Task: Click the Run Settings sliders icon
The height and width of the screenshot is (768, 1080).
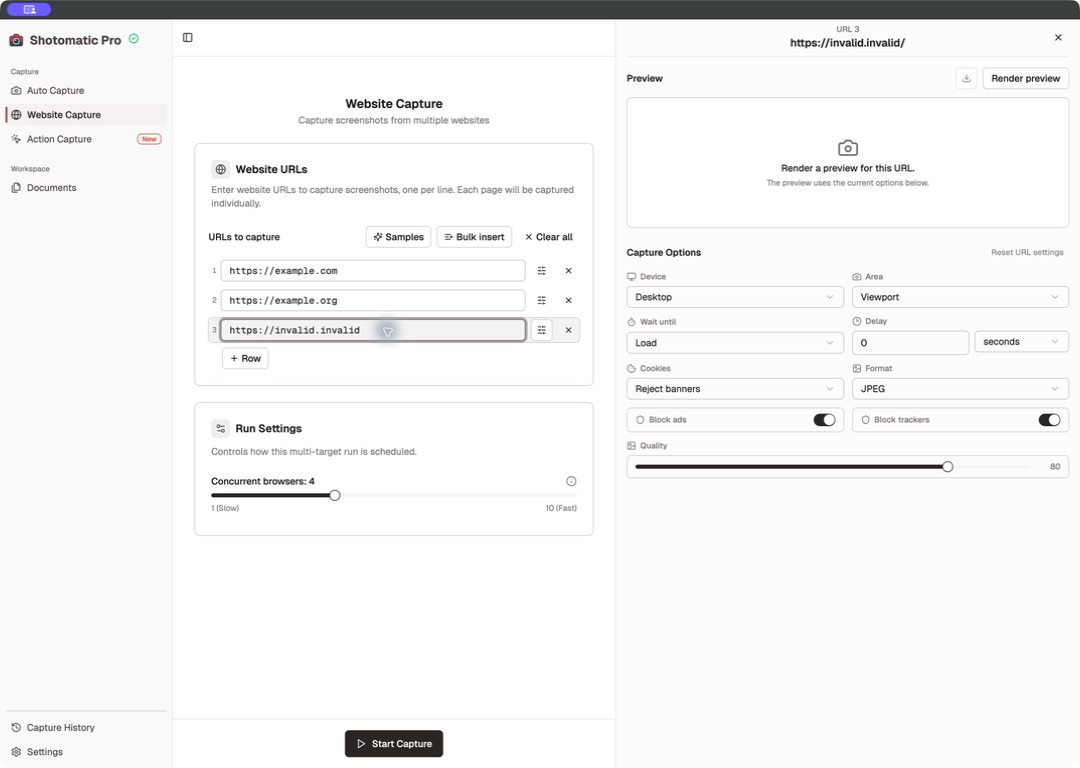Action: [220, 428]
